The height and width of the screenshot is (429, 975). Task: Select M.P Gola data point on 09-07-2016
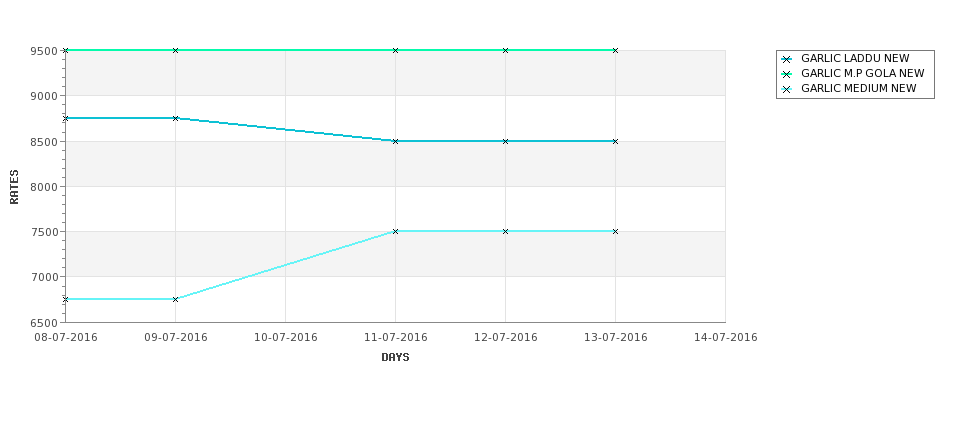click(175, 50)
